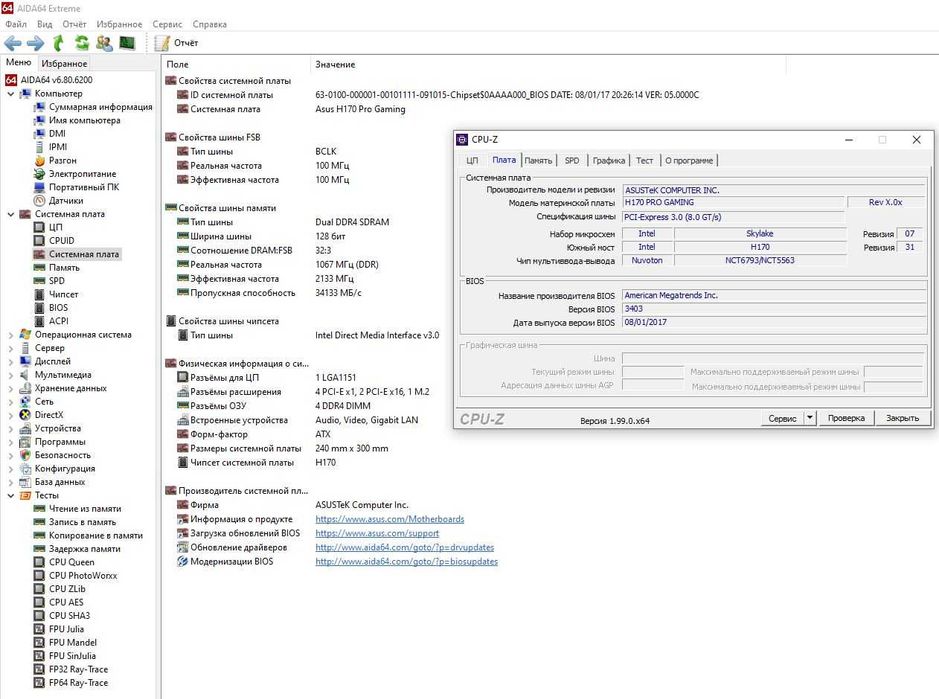
Task: Click the Проверка button in CPU-Z
Action: 846,418
